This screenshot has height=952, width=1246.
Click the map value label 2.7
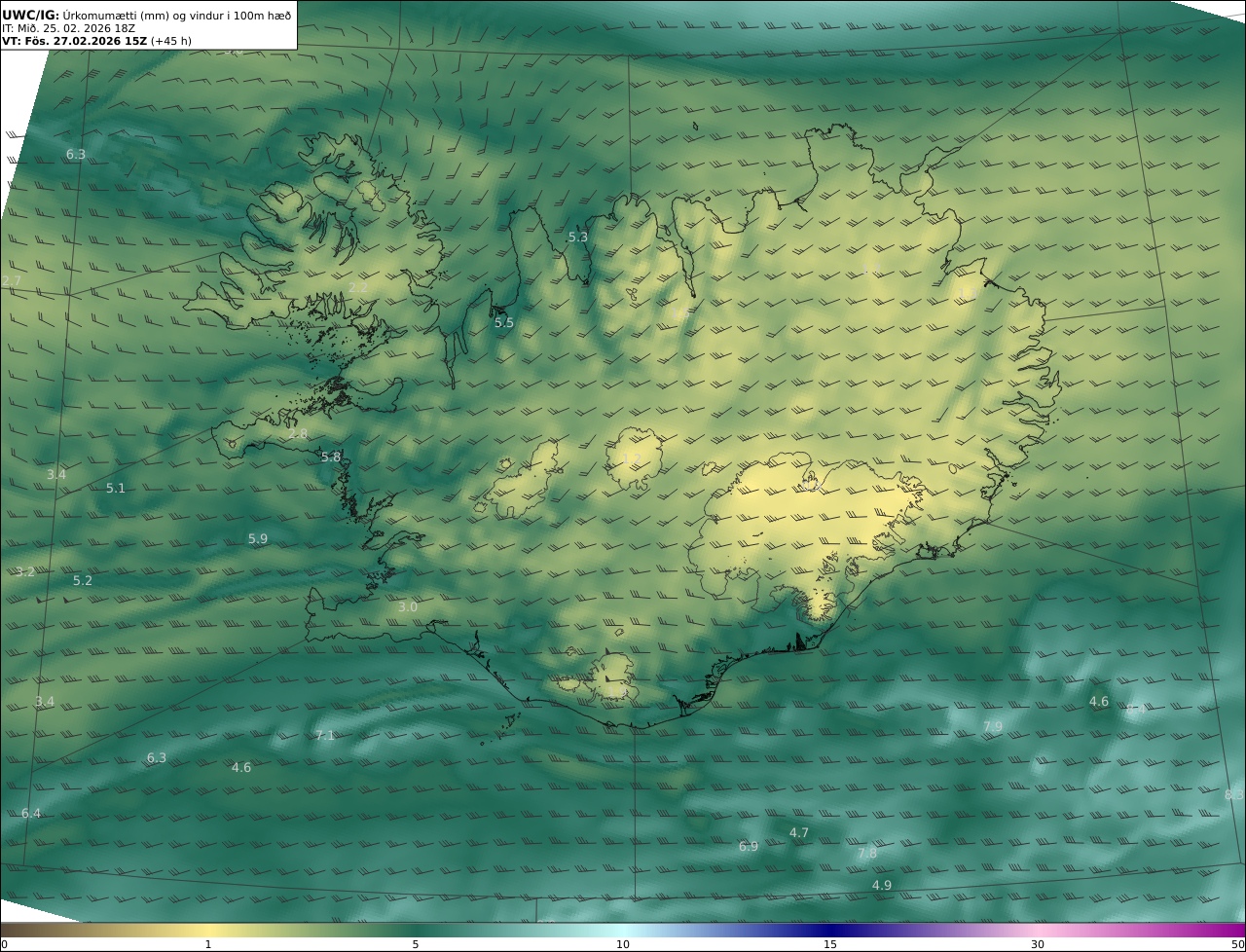(x=11, y=281)
